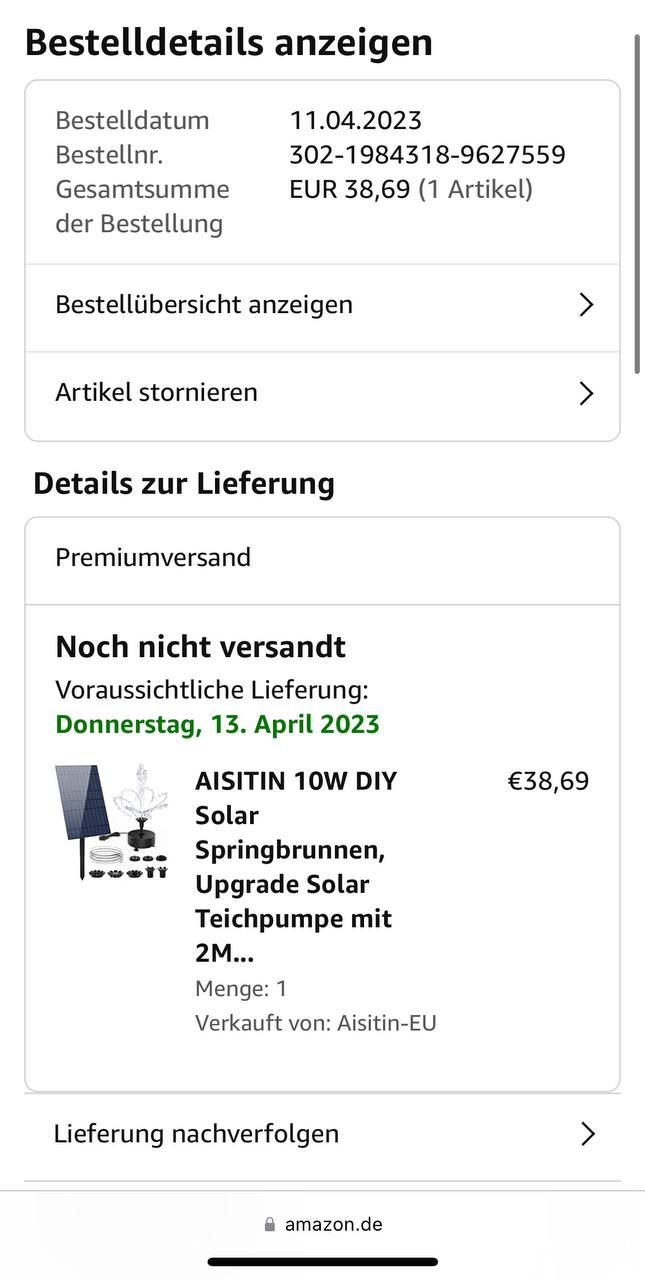Image resolution: width=645 pixels, height=1280 pixels.
Task: Open Lieferung nachverfolgen tracking text
Action: [196, 1134]
